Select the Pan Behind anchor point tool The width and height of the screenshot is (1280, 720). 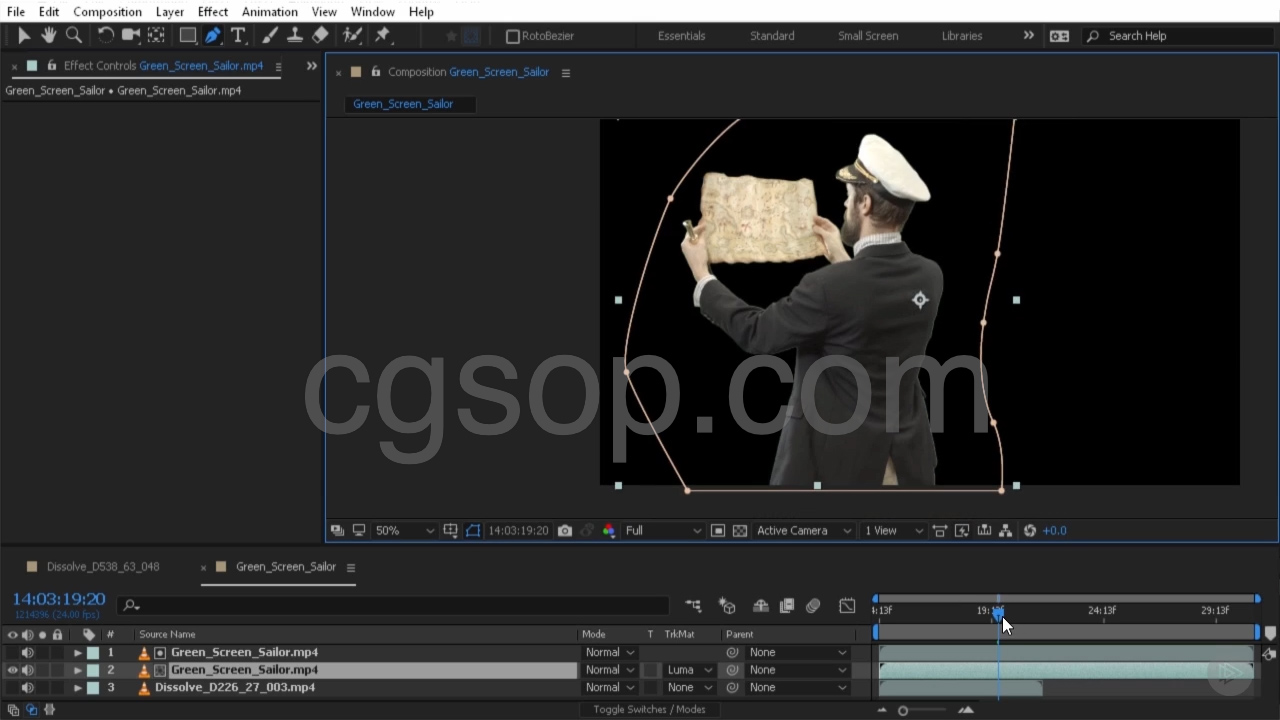[x=156, y=36]
